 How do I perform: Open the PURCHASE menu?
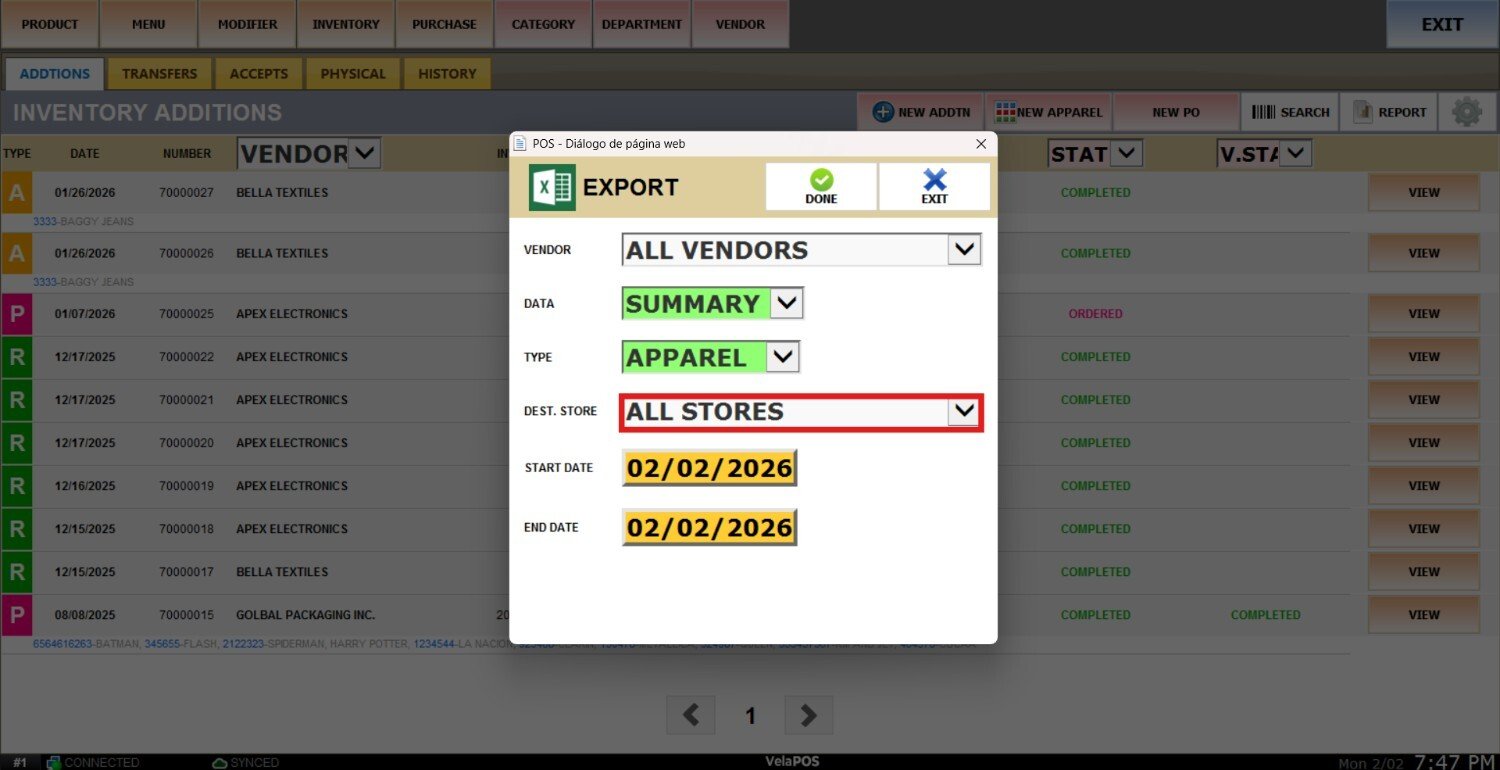(x=444, y=24)
